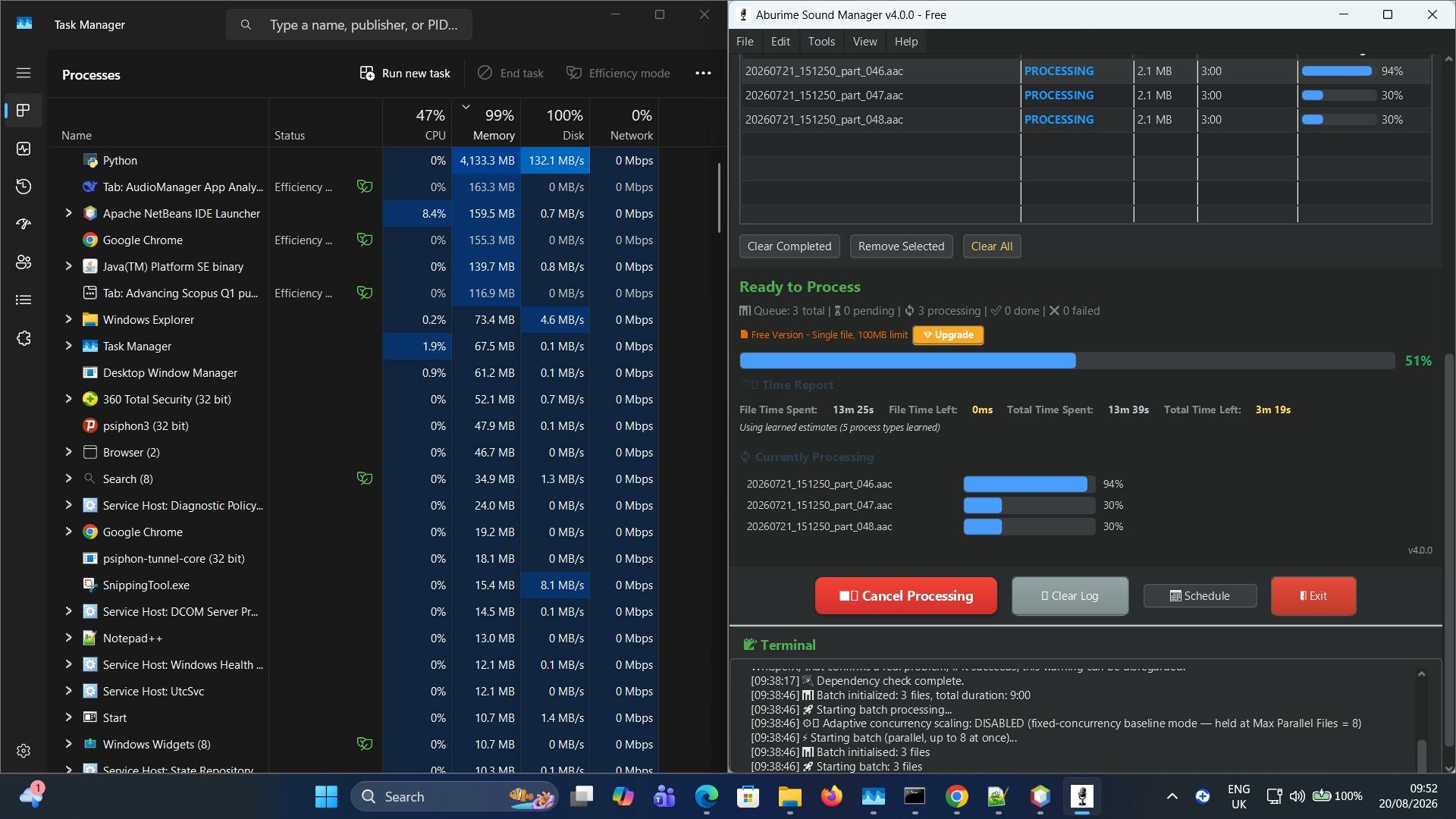Expand the Notepad++ process group
This screenshot has height=819, width=1456.
click(68, 639)
